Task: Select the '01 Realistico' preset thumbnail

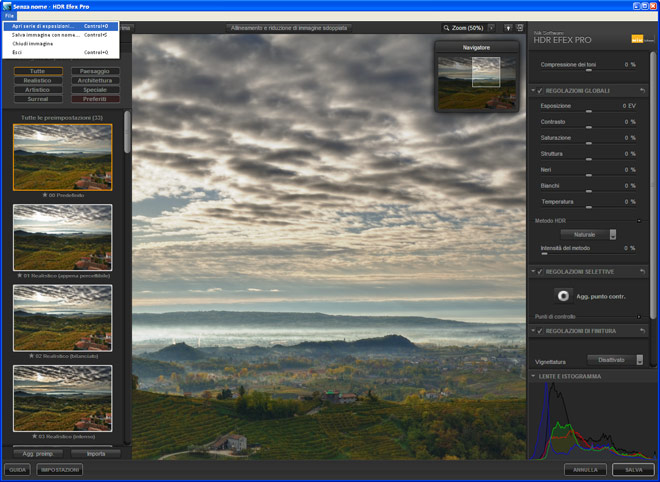Action: 62,237
